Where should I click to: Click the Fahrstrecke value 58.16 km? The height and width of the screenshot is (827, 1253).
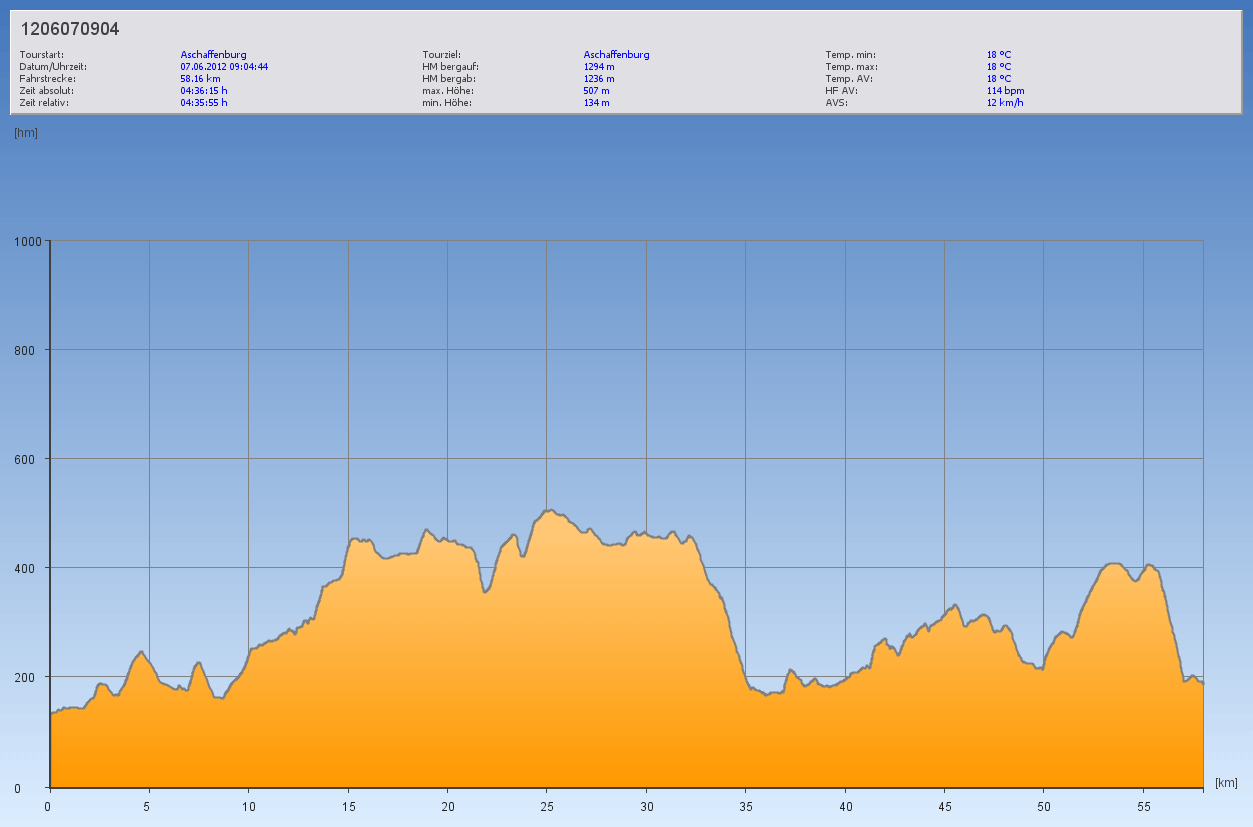click(x=200, y=78)
